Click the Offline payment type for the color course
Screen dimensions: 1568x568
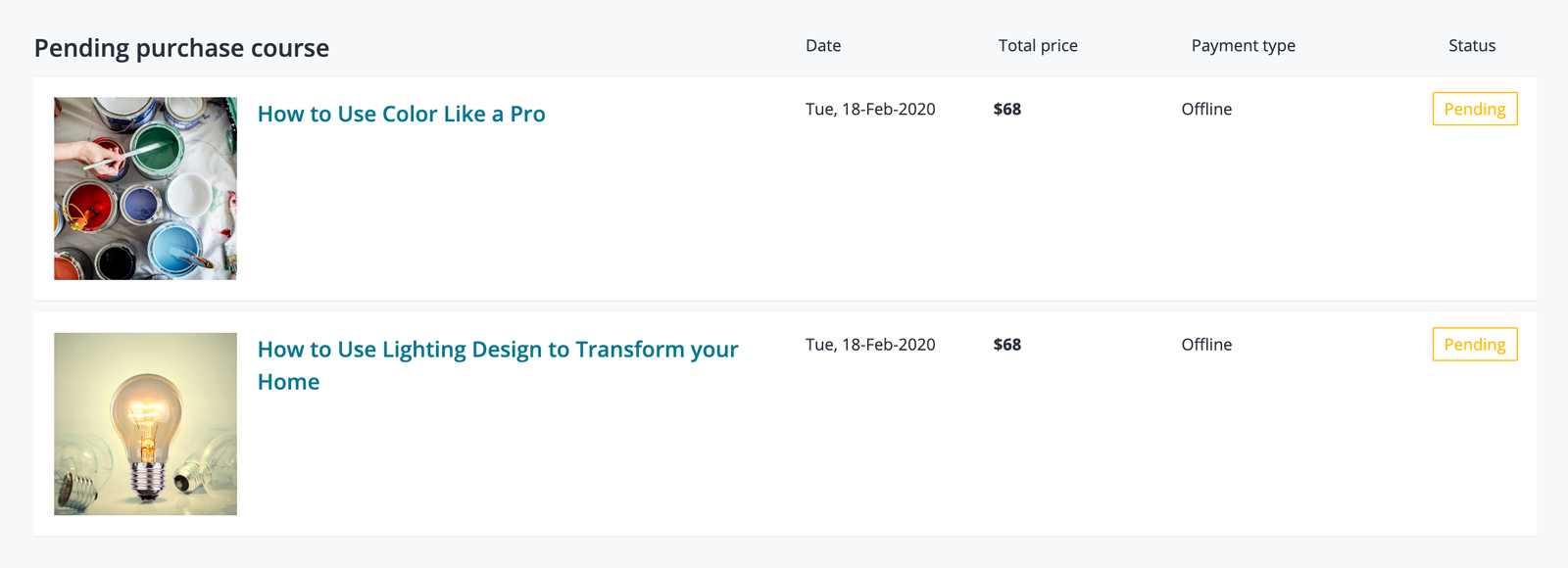[1206, 110]
